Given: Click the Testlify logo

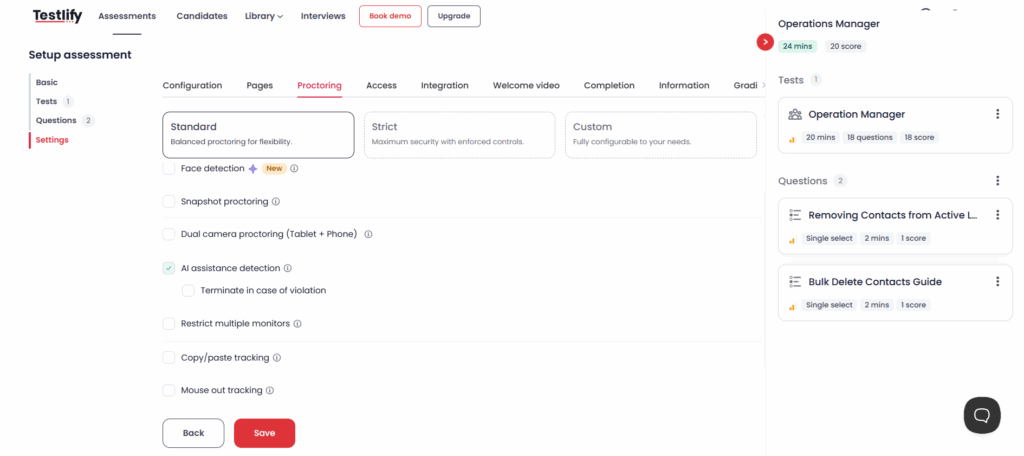Looking at the screenshot, I should (57, 16).
